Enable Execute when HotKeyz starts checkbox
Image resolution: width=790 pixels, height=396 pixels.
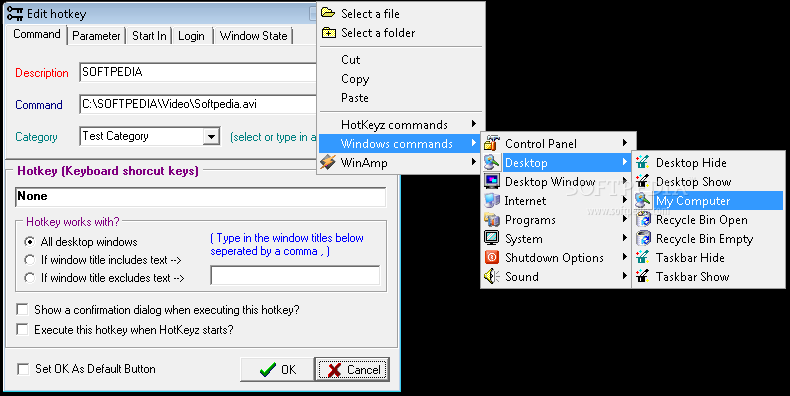22,329
